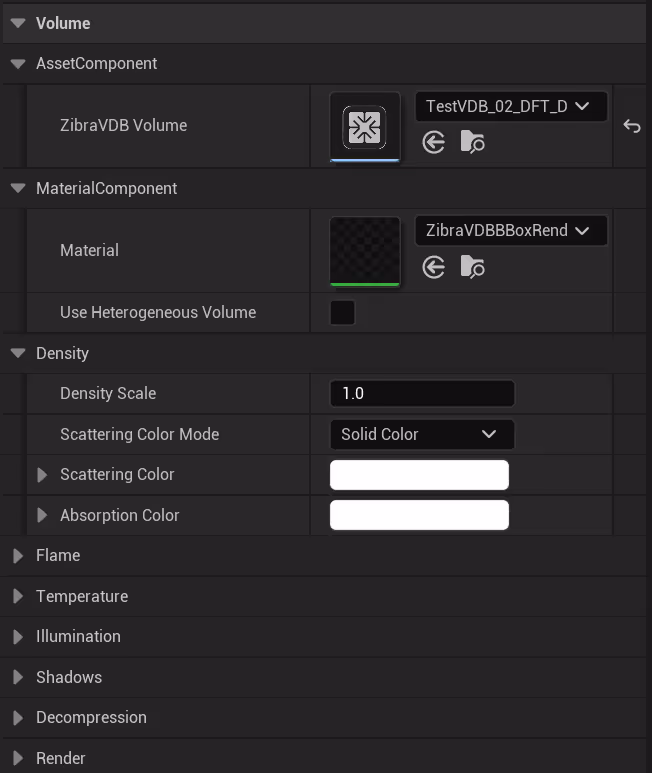Click the Material property label

(x=89, y=250)
